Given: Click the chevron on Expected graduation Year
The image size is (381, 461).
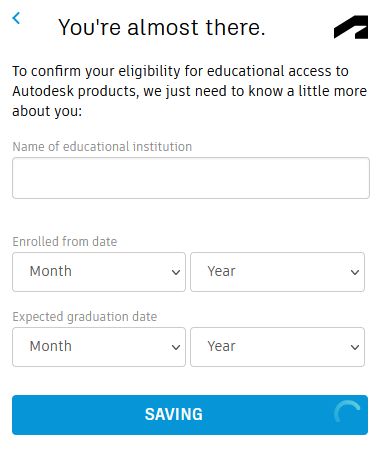Looking at the screenshot, I should pyautogui.click(x=355, y=347).
